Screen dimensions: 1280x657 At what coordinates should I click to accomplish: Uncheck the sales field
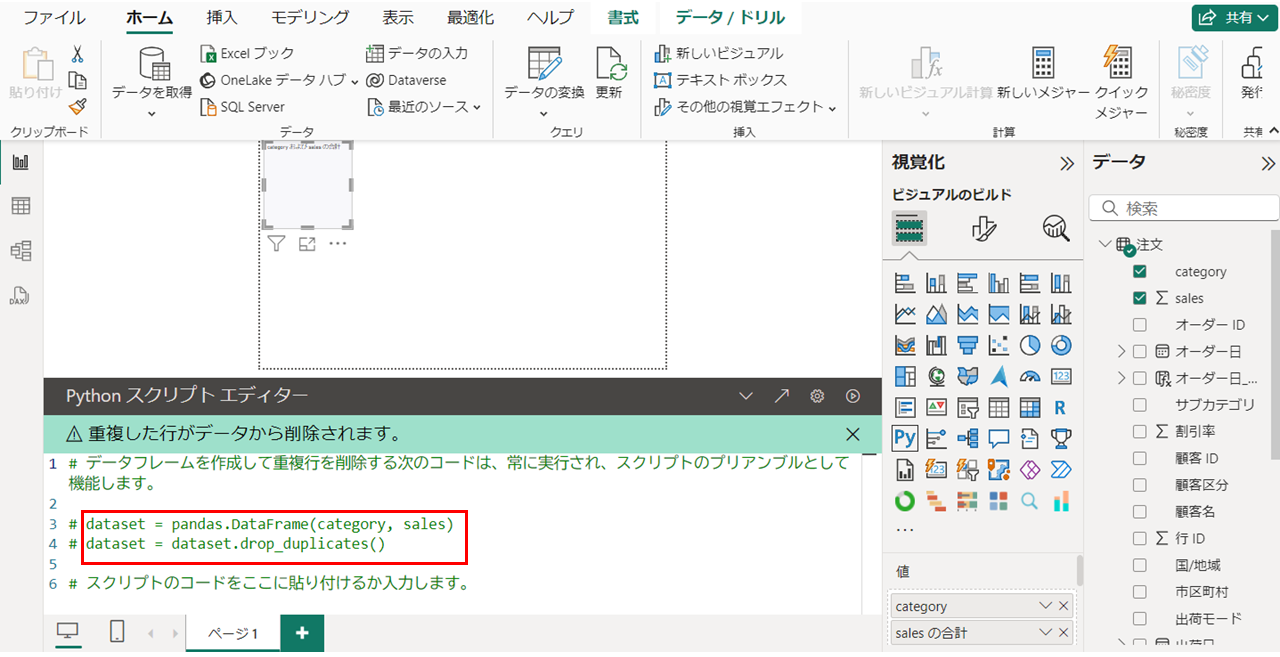point(1139,298)
